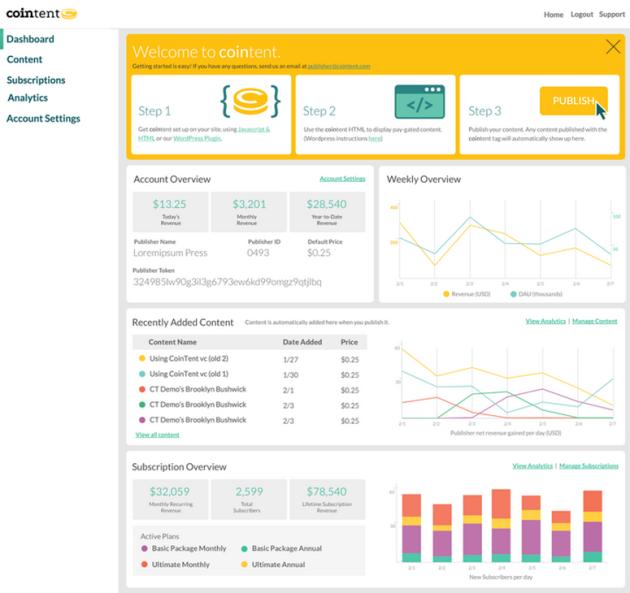Click the 2,599 Total Subscribers tile
630x593 pixels.
249,499
